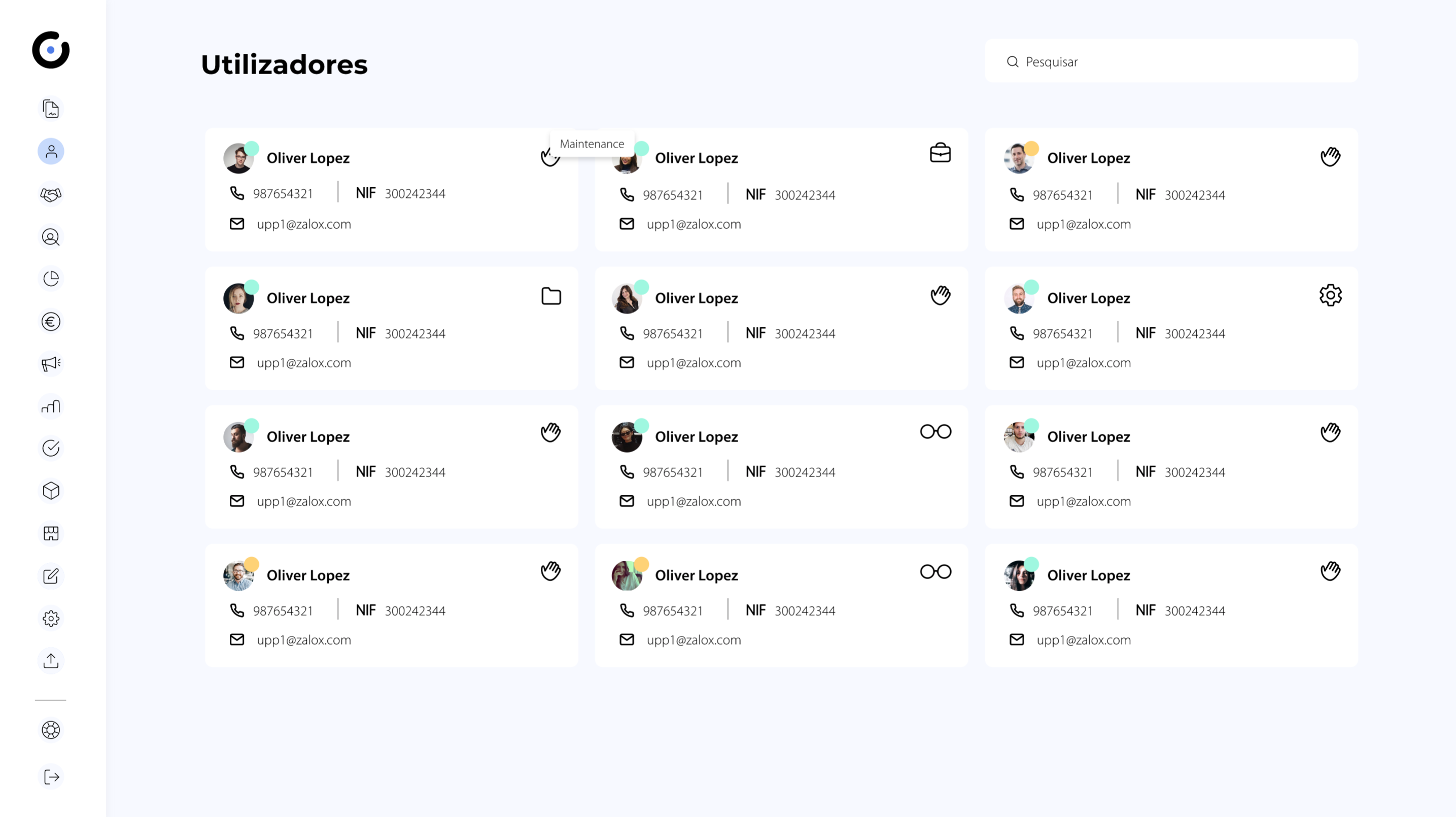Viewport: 1456px width, 817px height.
Task: Click the store sidebar icon
Action: (x=51, y=533)
